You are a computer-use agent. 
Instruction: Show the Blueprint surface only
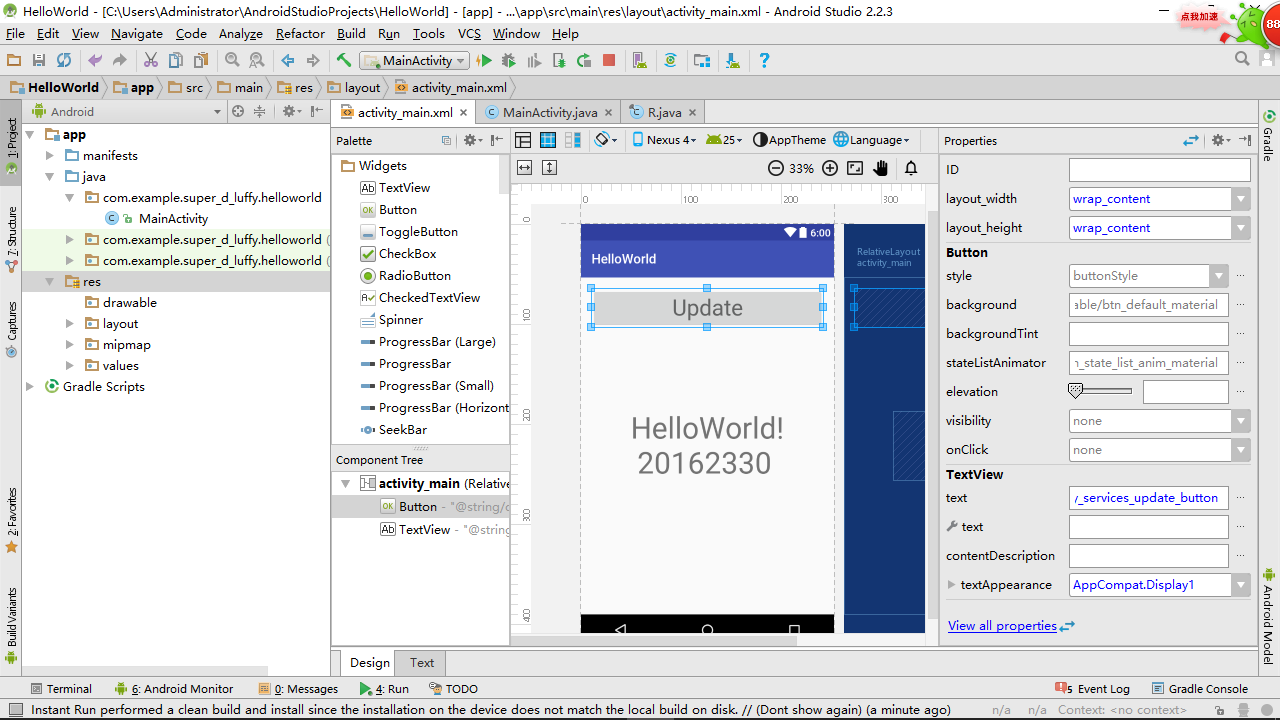(x=548, y=140)
